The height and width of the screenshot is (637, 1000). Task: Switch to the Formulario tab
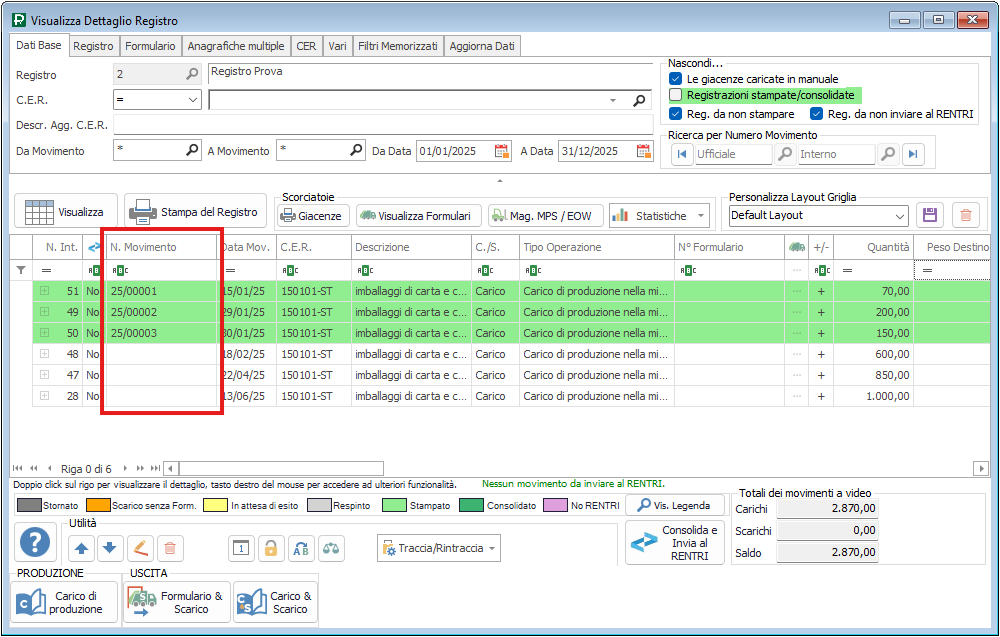point(151,46)
